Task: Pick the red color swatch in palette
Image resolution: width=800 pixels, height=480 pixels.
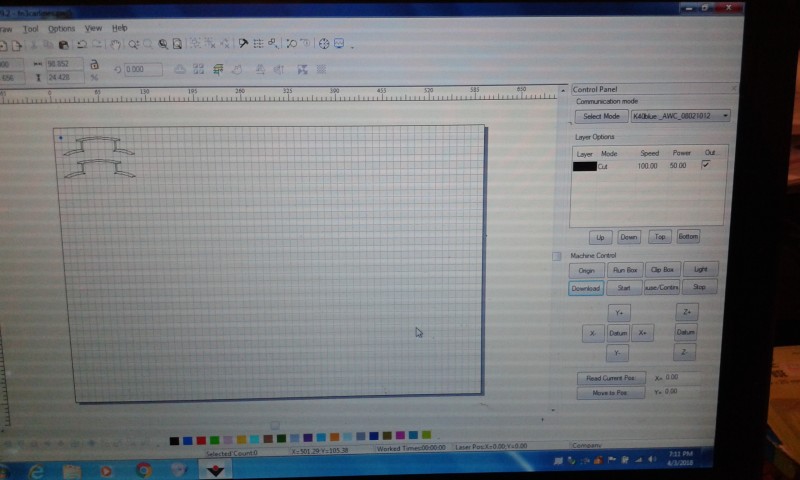Action: pos(202,439)
